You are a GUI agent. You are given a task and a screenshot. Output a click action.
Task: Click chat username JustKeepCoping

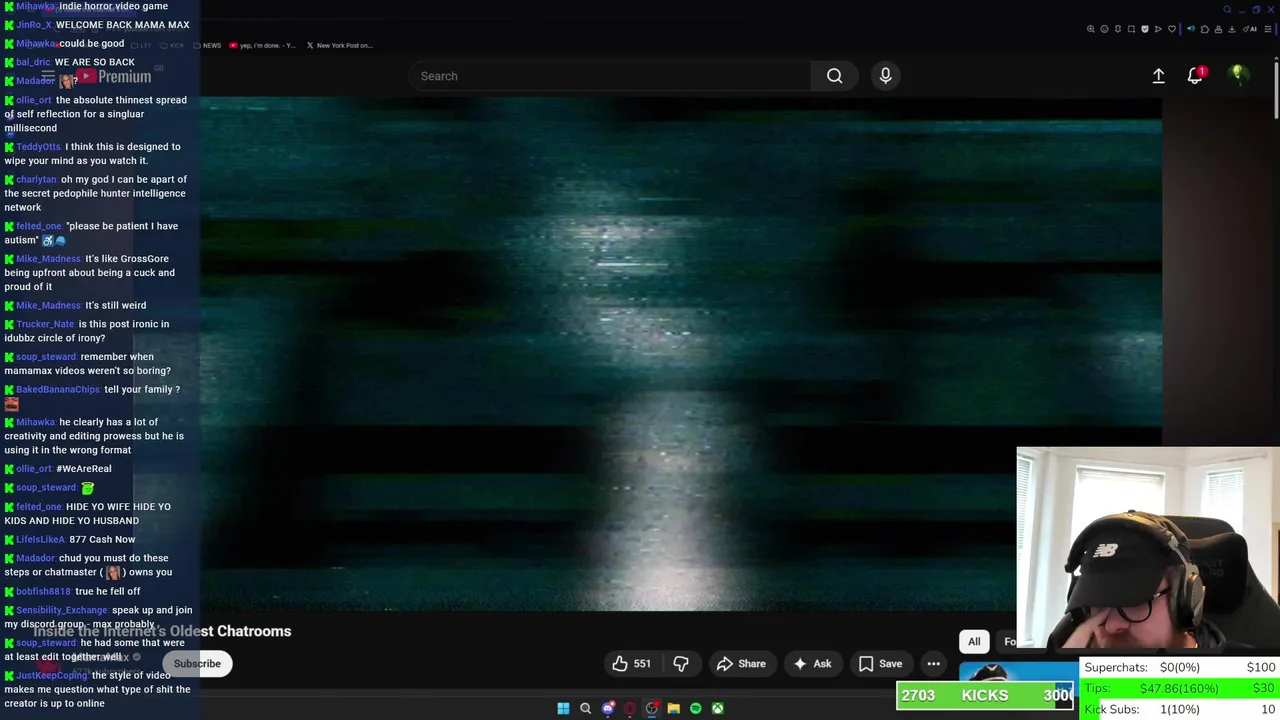coord(52,676)
